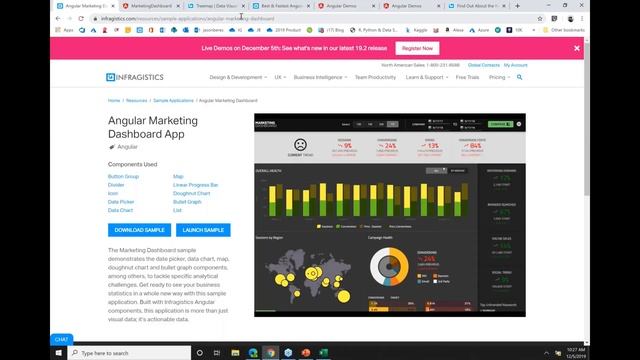Click the marketing dashboard preview image

tap(390, 215)
